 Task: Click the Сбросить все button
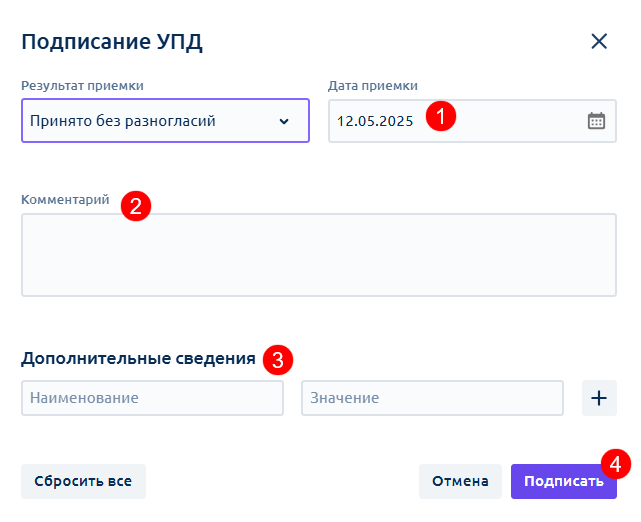[83, 482]
